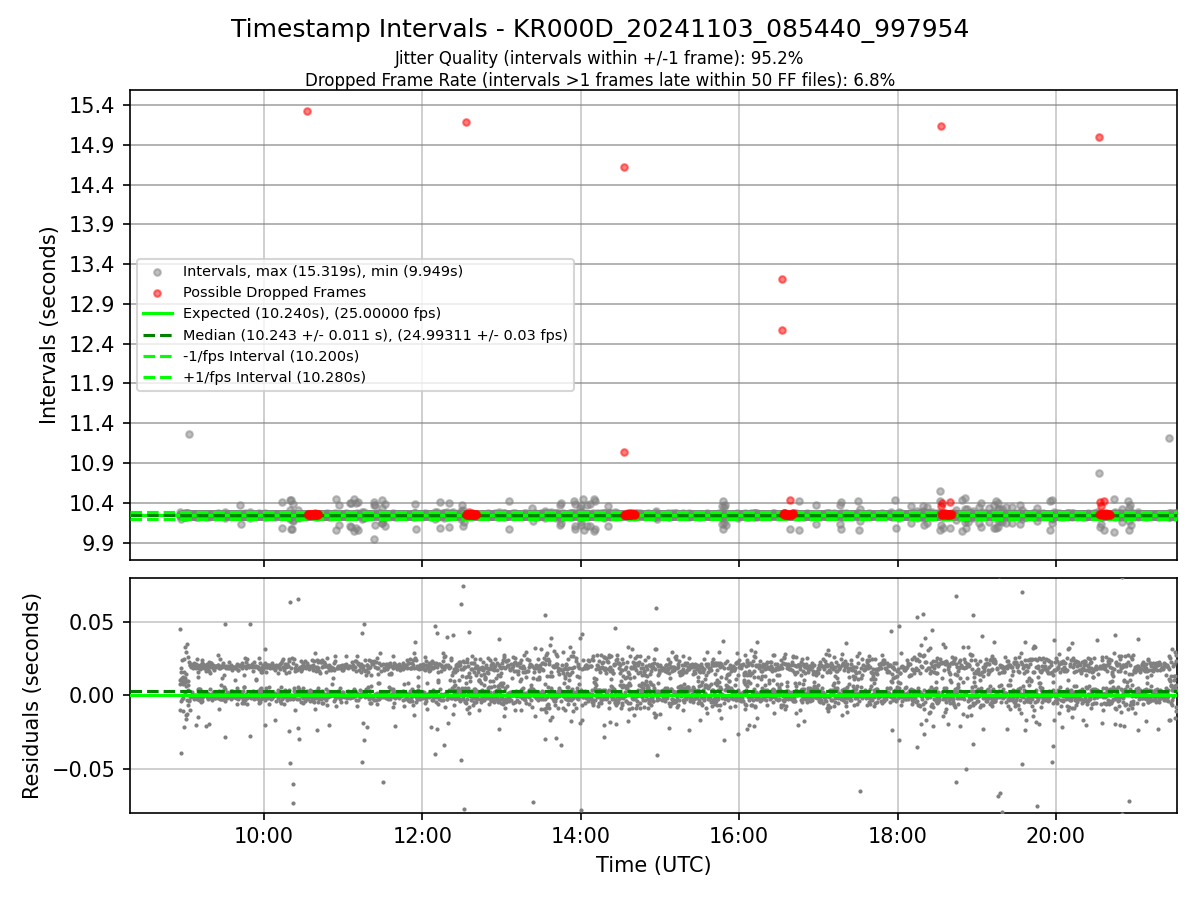Select the gray point at 11.2s at far right edge
Viewport: 1200px width, 900px height.
coord(1169,438)
